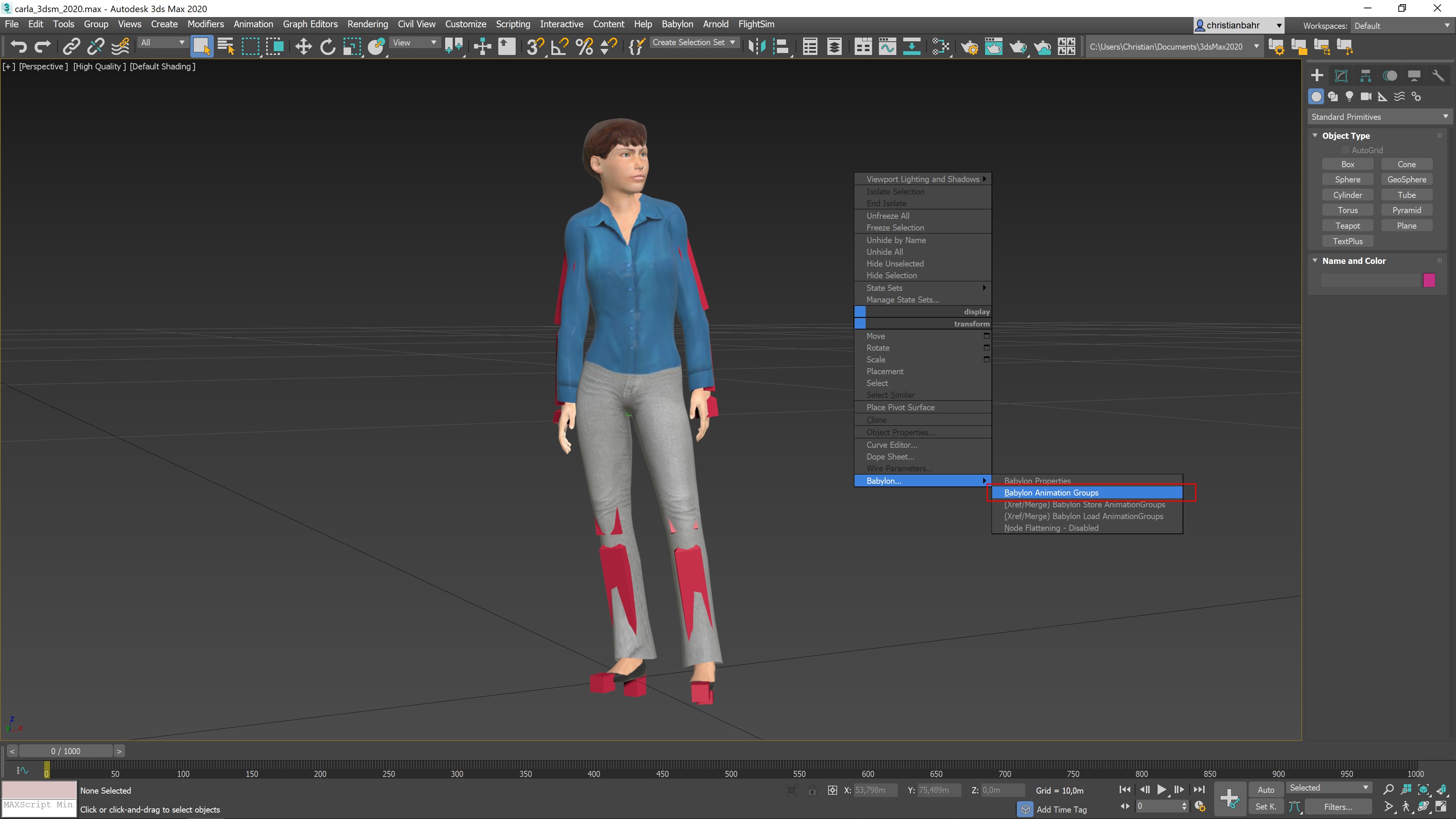Enable the AutoGrid checkbox

(1346, 151)
